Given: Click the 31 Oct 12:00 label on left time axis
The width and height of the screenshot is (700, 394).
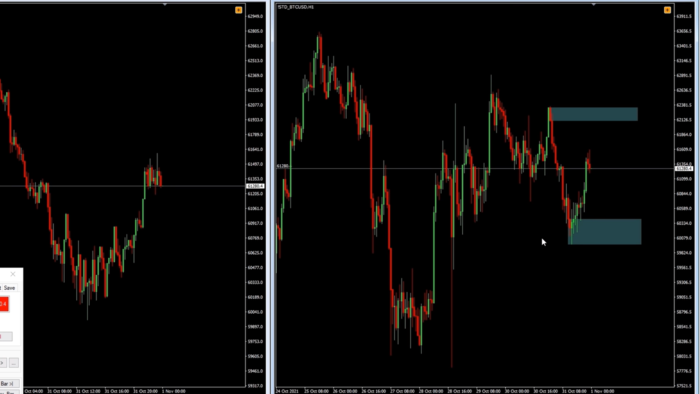Looking at the screenshot, I should point(88,391).
